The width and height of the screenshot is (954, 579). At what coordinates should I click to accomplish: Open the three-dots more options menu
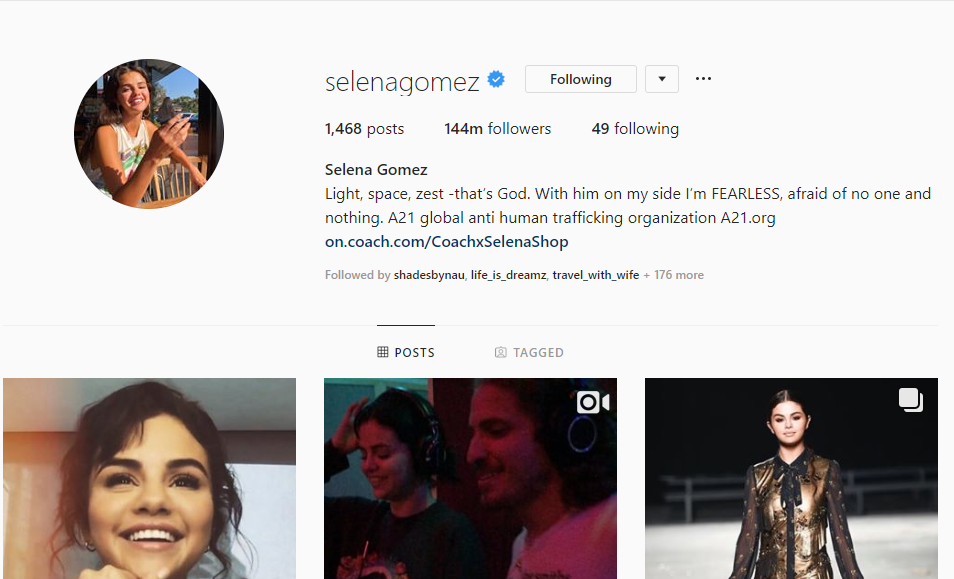tap(703, 78)
